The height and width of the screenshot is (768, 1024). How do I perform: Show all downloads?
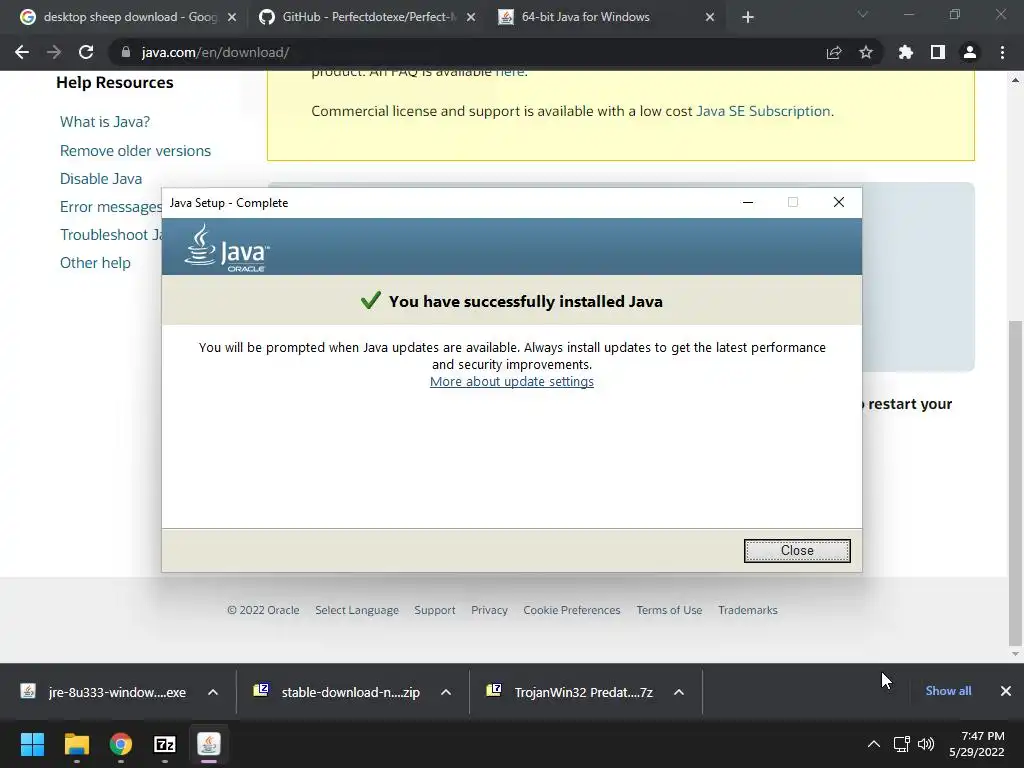[948, 691]
